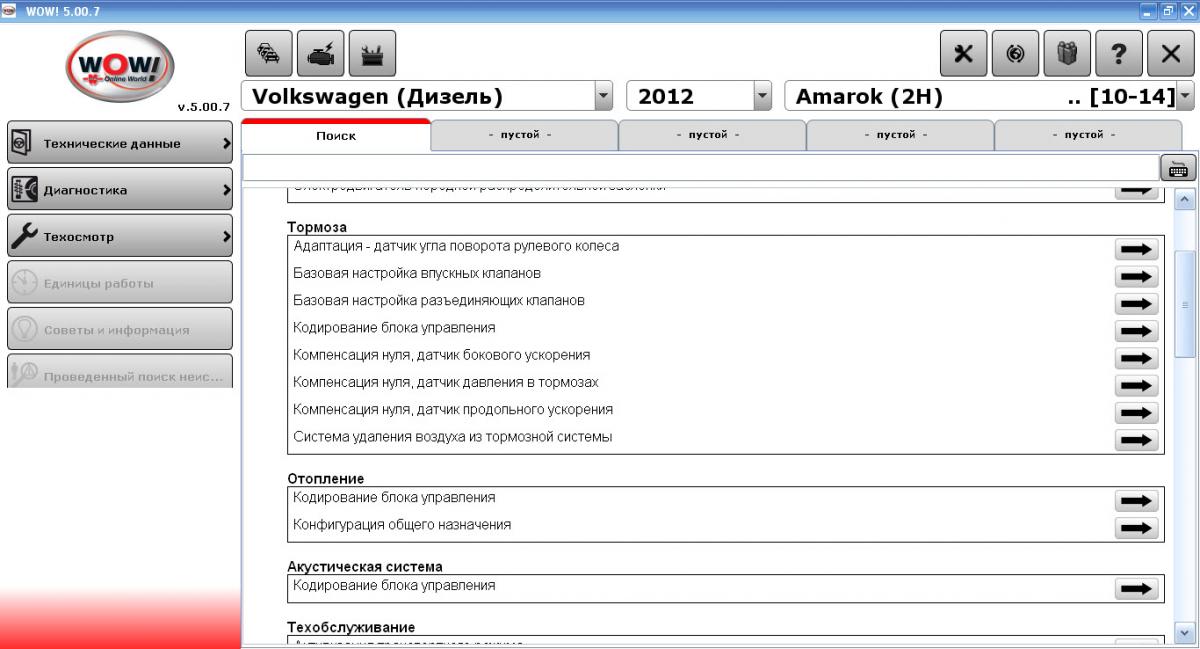Open Технические данные menu
Image resolution: width=1200 pixels, height=649 pixels.
coord(120,143)
